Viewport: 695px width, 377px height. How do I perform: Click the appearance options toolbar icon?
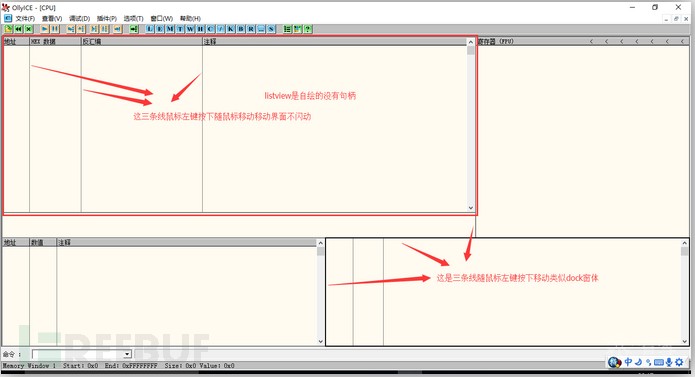tap(297, 29)
